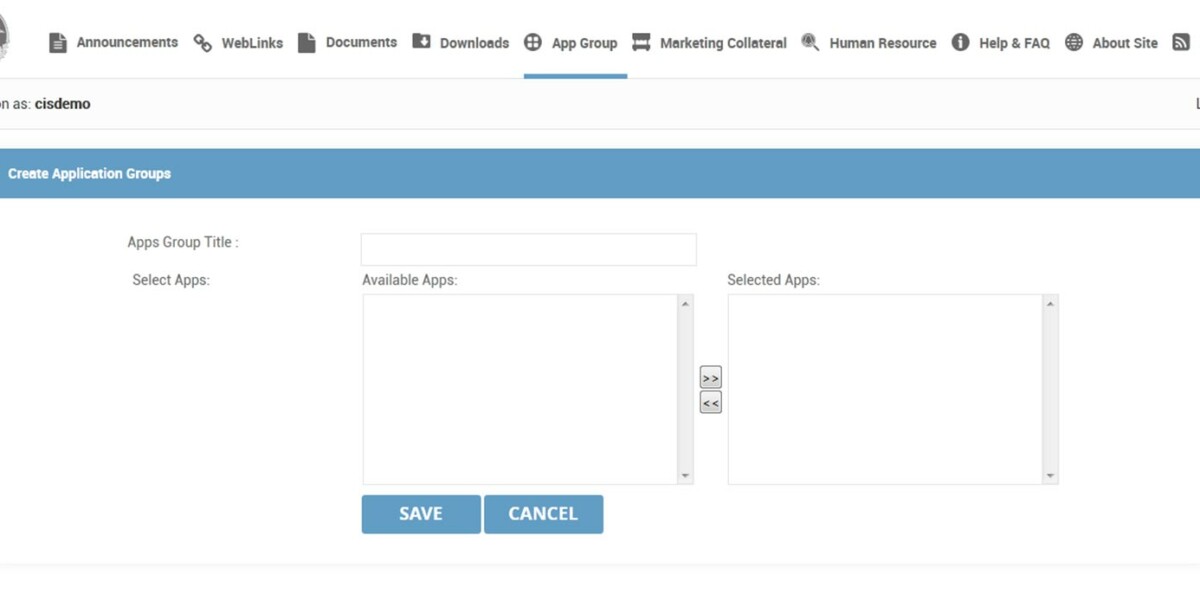Image resolution: width=1200 pixels, height=600 pixels.
Task: Click the Human Resource magnifier icon
Action: pyautogui.click(x=809, y=42)
